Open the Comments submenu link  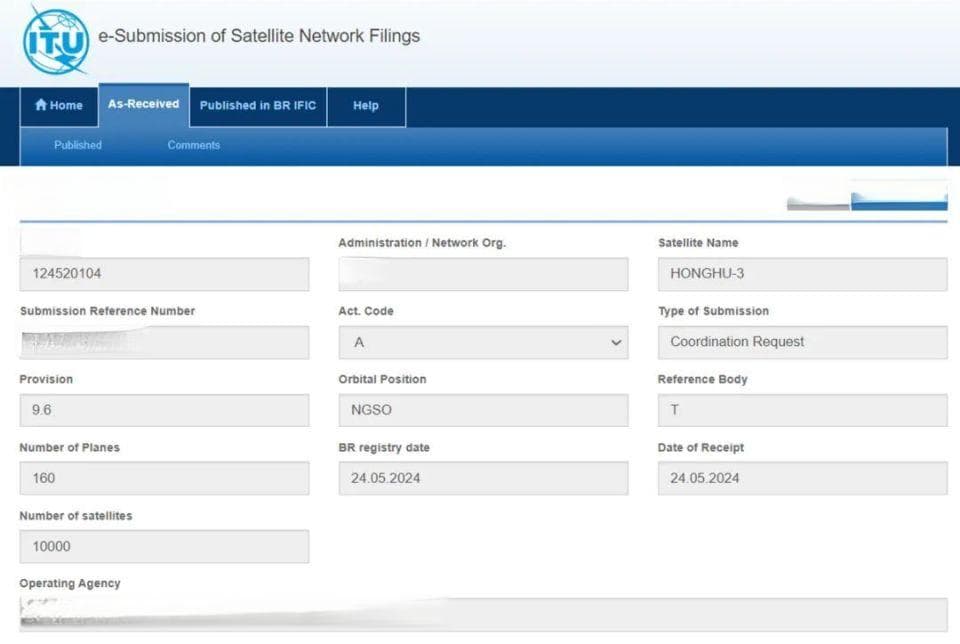click(193, 146)
